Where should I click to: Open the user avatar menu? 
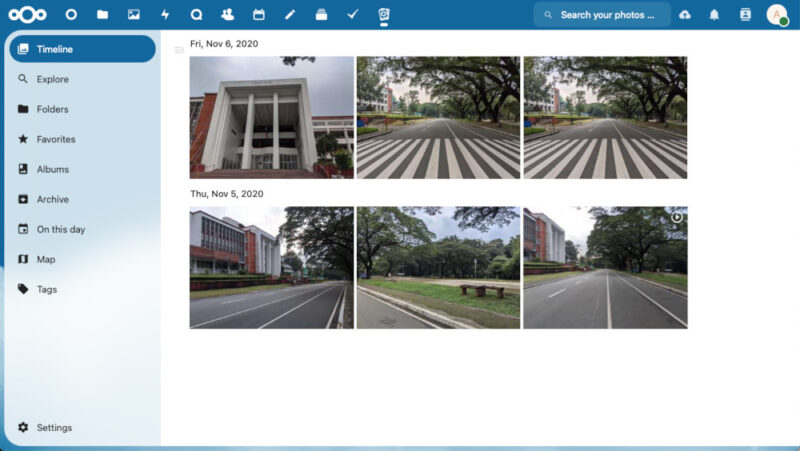coord(777,15)
